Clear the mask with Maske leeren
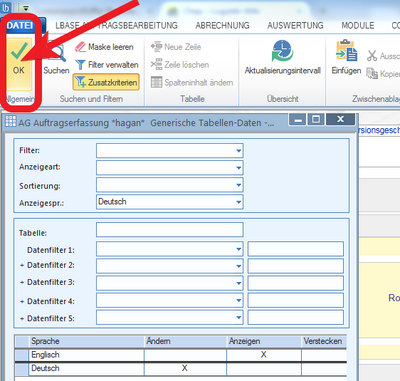 pyautogui.click(x=104, y=47)
